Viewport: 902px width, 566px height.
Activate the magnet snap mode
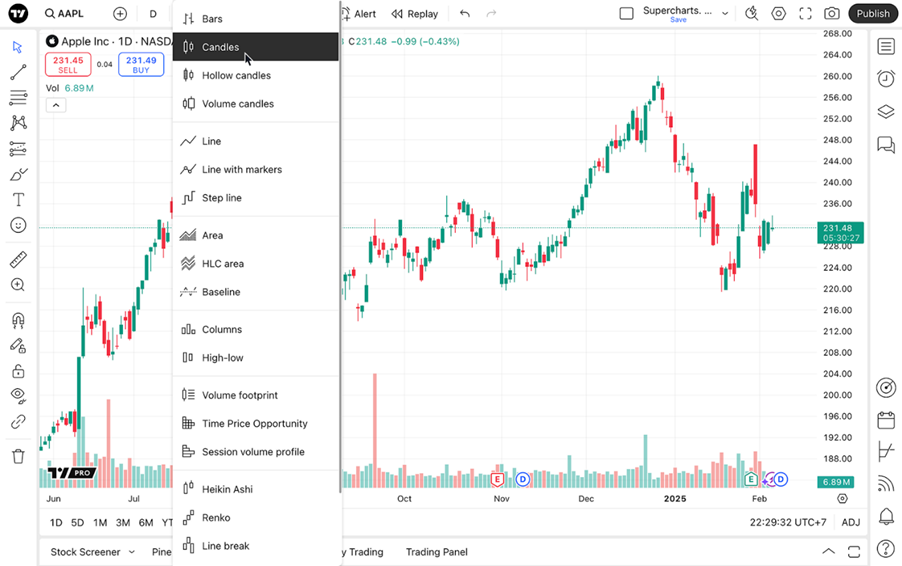tap(18, 320)
